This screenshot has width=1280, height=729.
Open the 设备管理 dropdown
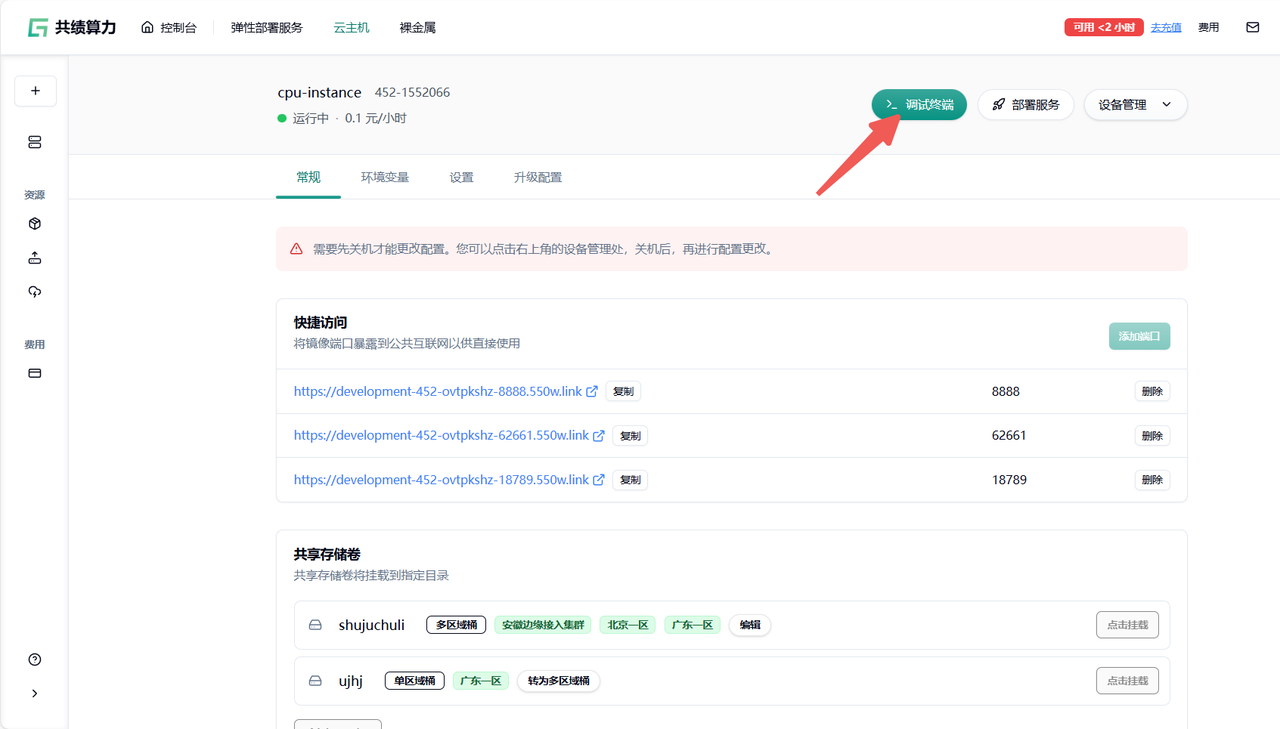coord(1135,105)
